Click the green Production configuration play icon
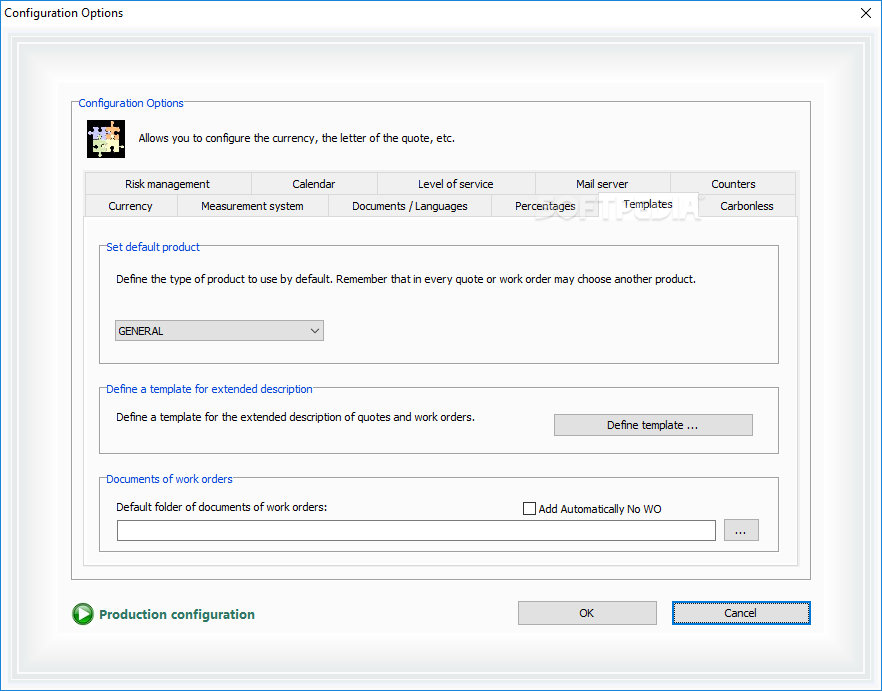The height and width of the screenshot is (691, 882). [x=83, y=614]
